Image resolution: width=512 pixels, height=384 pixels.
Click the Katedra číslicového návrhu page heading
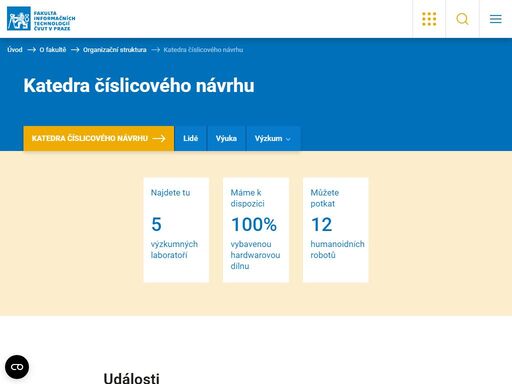pyautogui.click(x=139, y=86)
